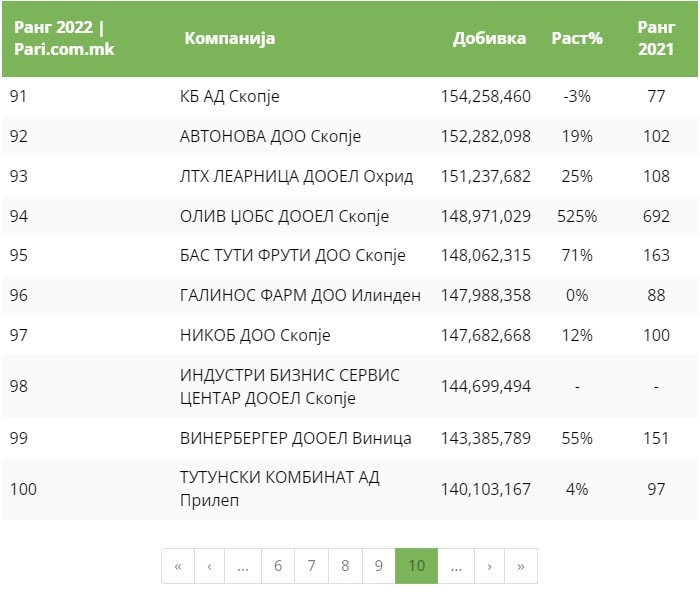Click the left ellipsis in pagination

[243, 566]
